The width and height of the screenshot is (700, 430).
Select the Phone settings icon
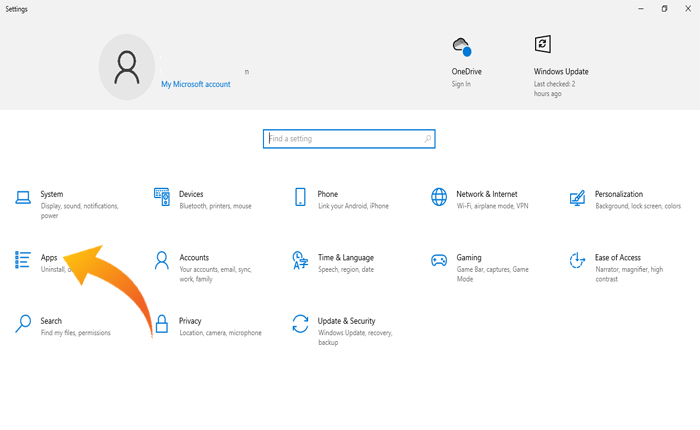click(300, 197)
